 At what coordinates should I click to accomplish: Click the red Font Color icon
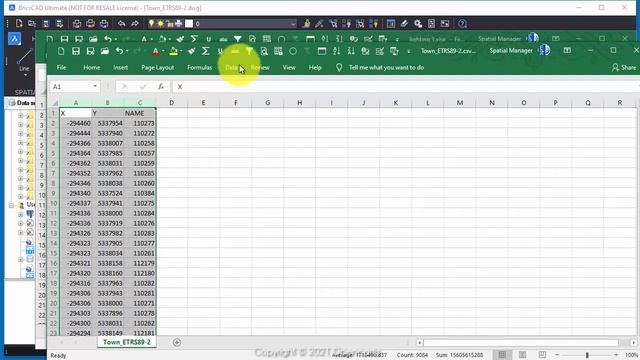tap(156, 51)
